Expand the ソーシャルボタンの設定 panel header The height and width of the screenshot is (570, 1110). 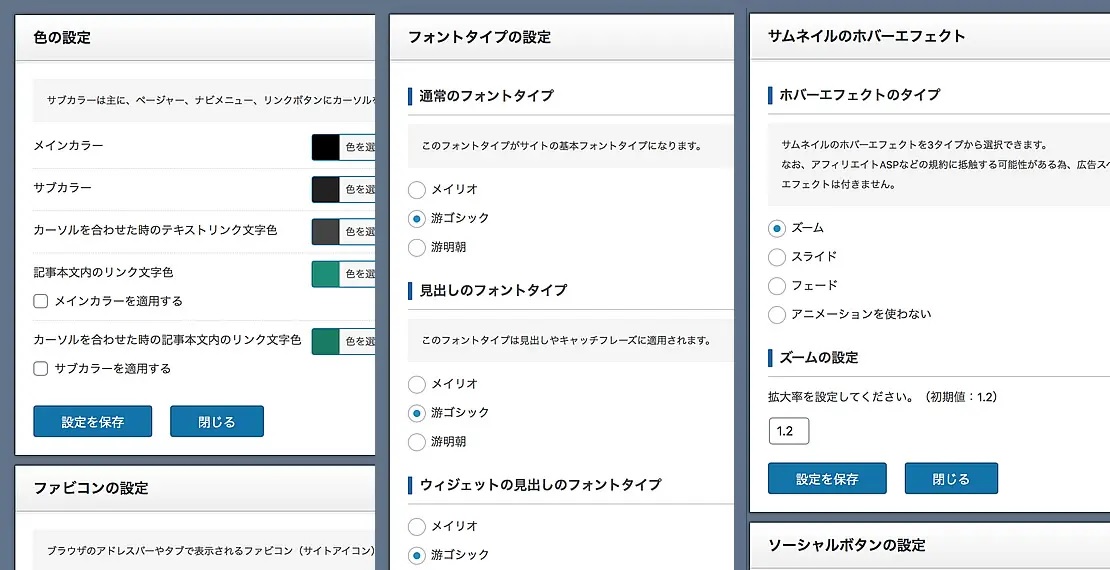pos(929,545)
